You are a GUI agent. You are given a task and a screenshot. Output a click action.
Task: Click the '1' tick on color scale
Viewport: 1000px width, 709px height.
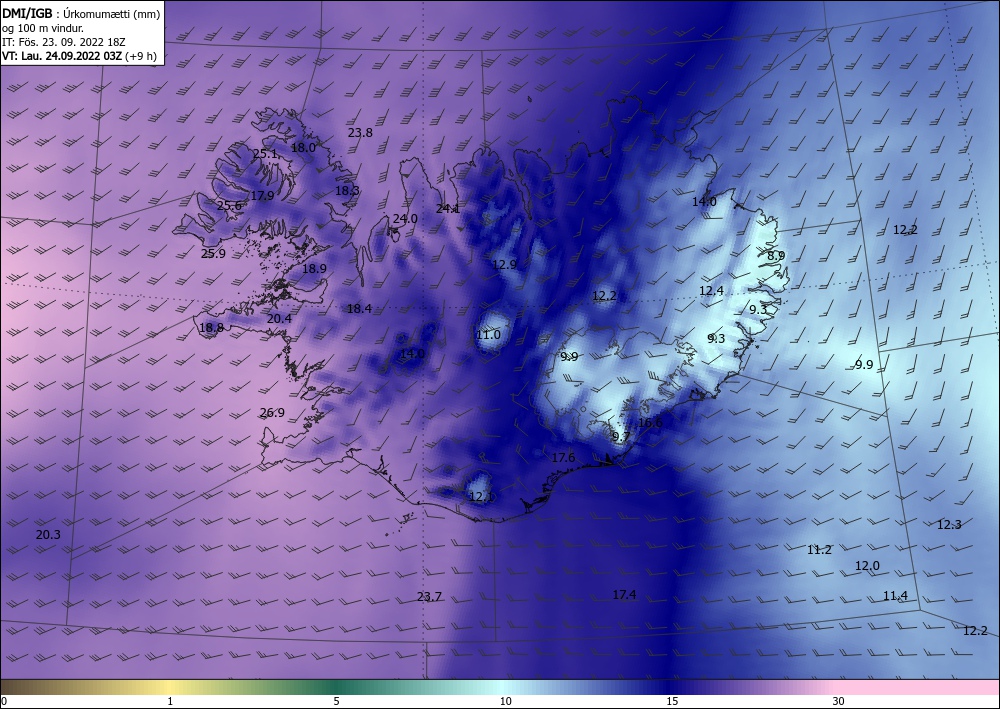(170, 701)
